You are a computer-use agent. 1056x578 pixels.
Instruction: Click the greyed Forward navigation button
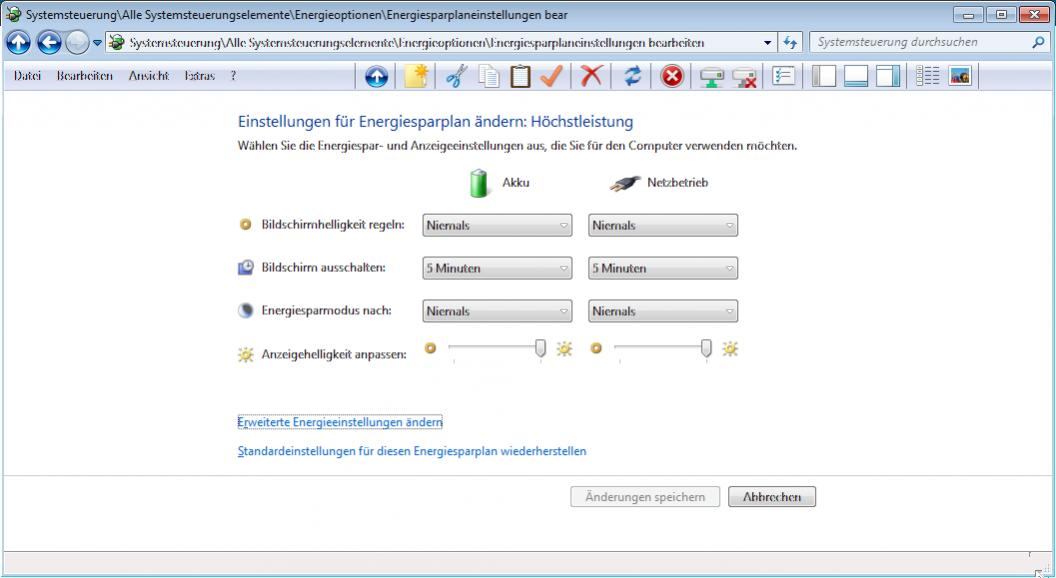pos(77,43)
